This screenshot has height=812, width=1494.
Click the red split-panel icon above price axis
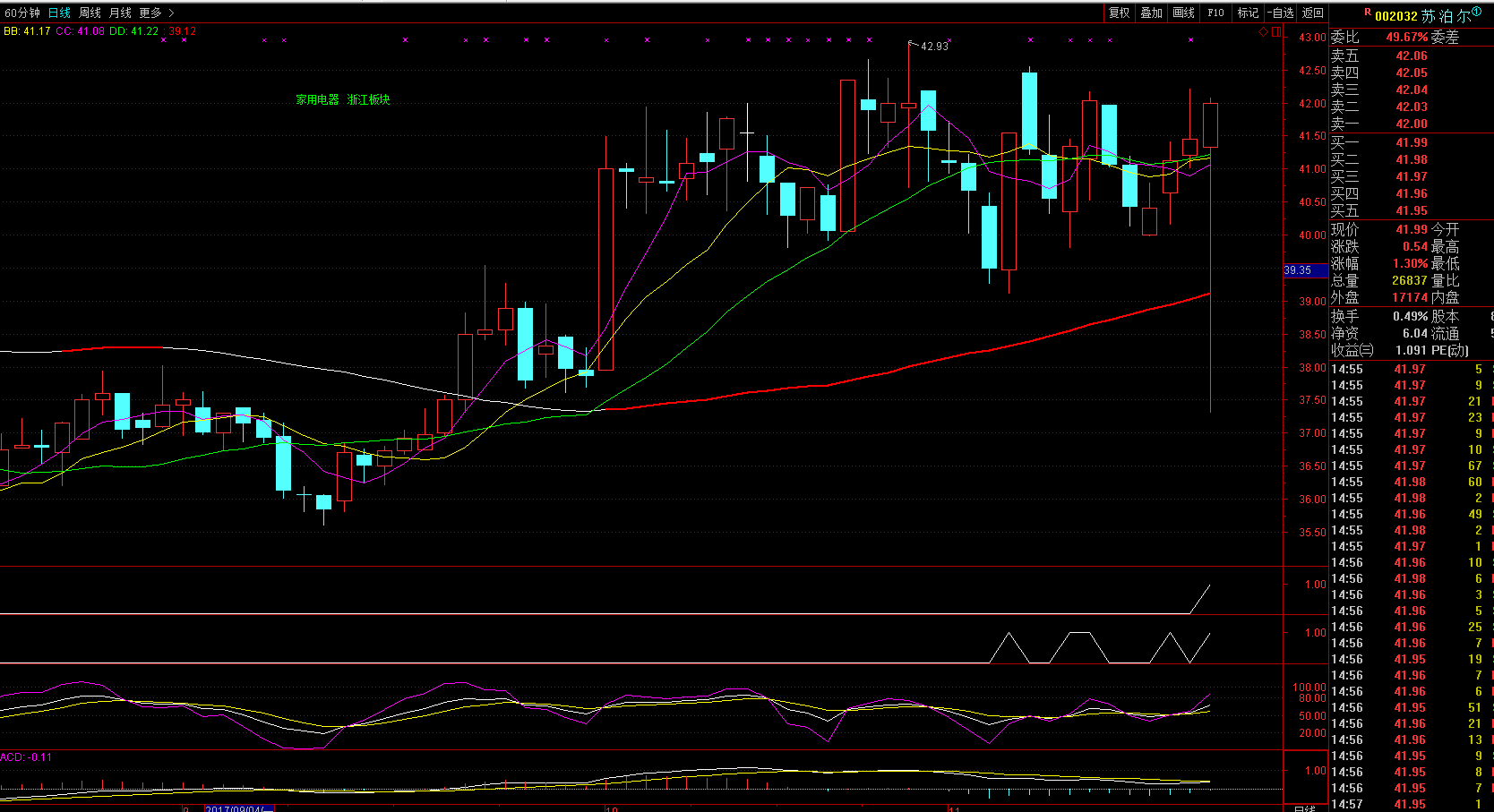pyautogui.click(x=1276, y=31)
